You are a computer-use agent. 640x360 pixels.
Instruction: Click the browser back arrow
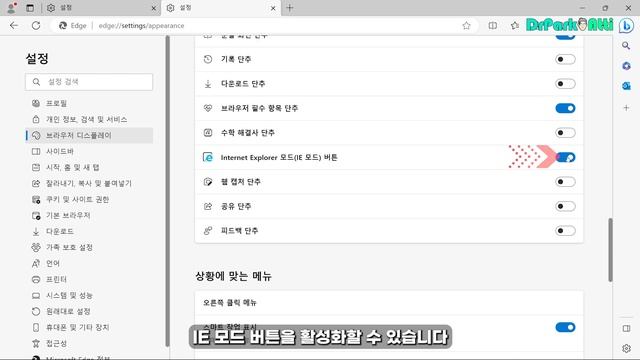14,25
